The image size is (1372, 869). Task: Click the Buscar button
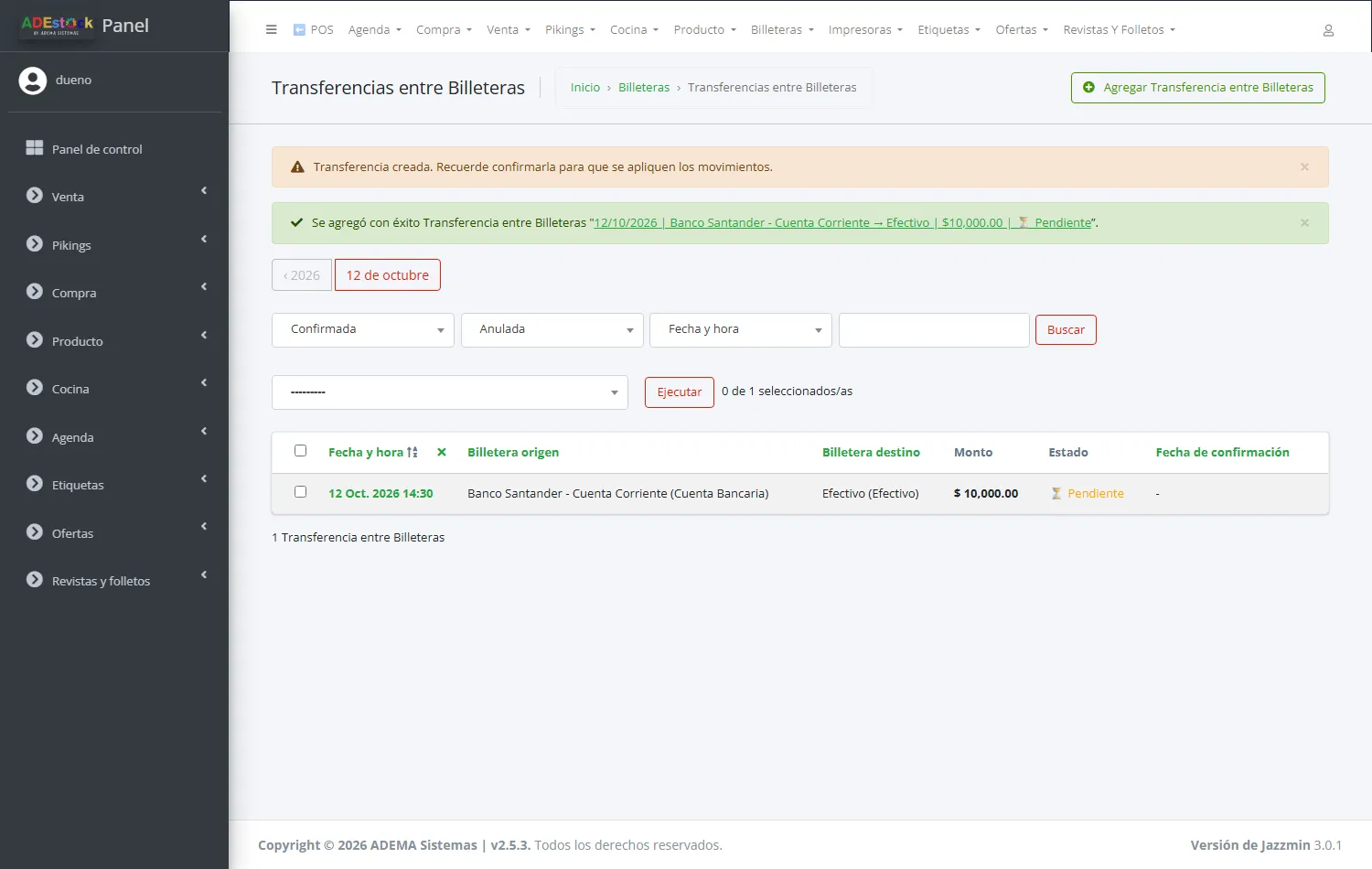[1066, 330]
